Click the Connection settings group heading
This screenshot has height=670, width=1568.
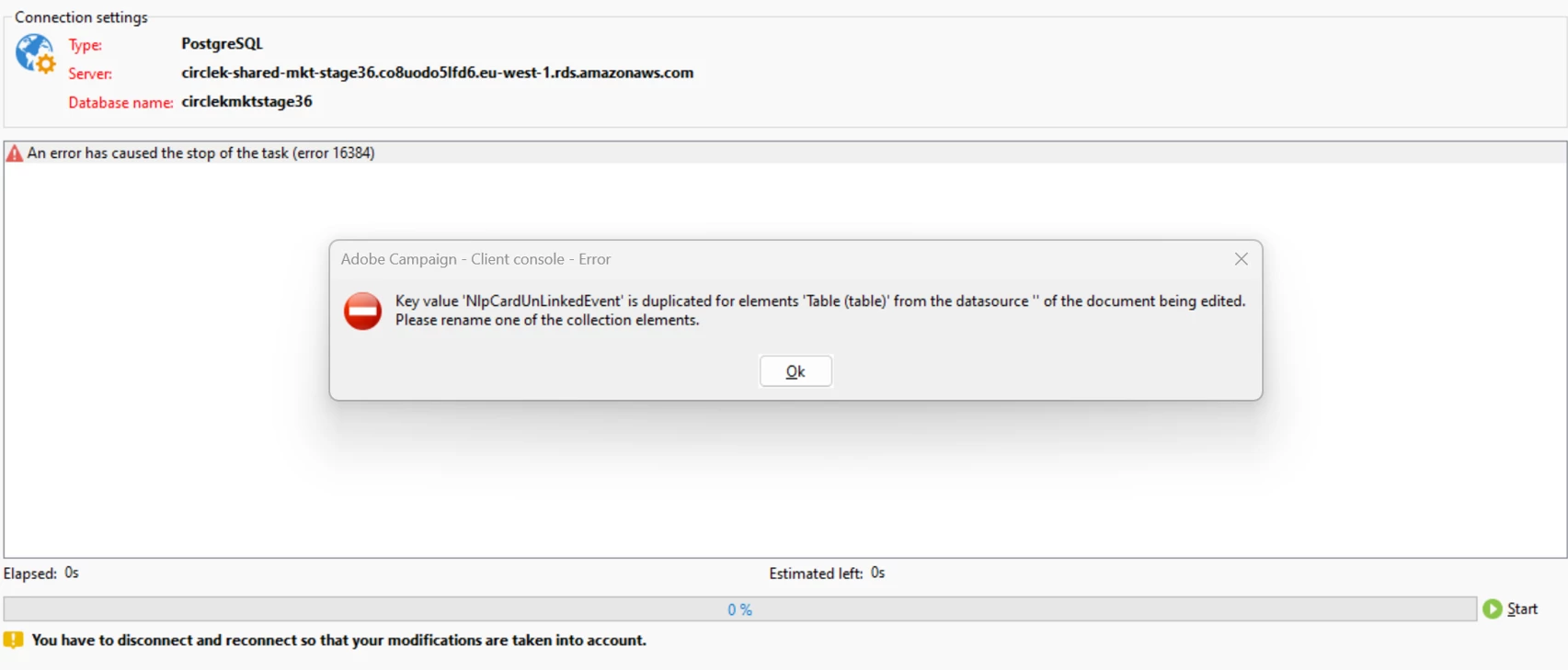[81, 17]
